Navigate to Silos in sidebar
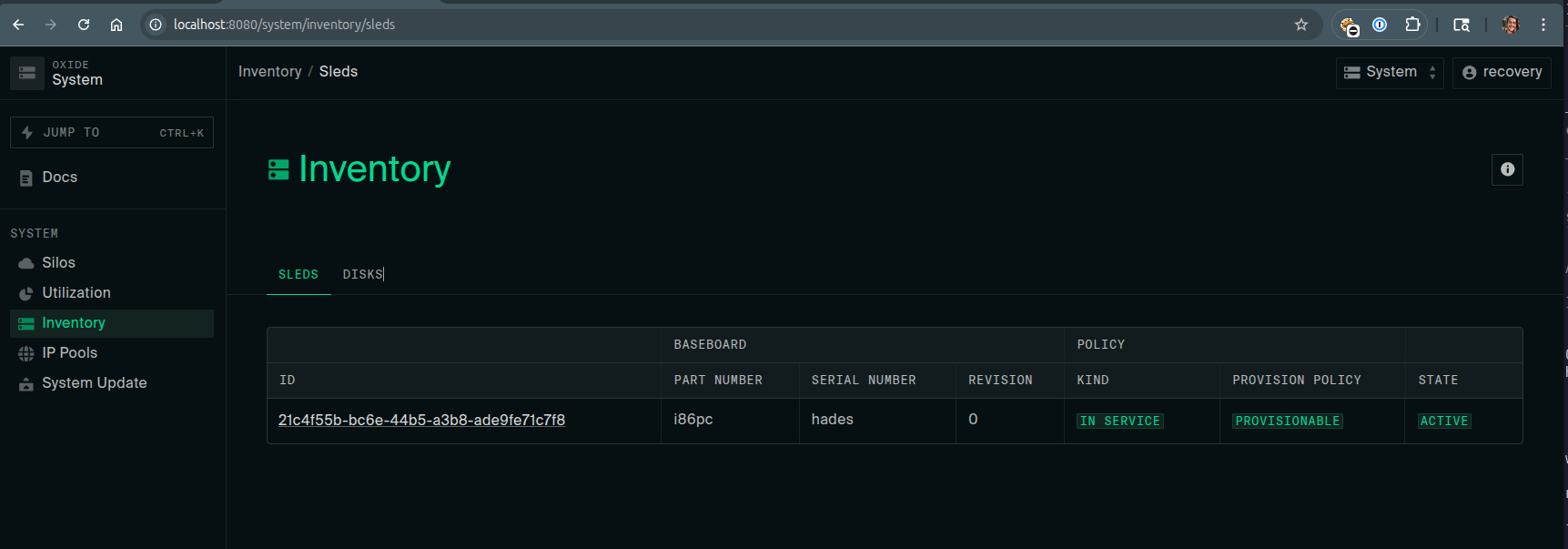This screenshot has width=1568, height=549. click(58, 262)
